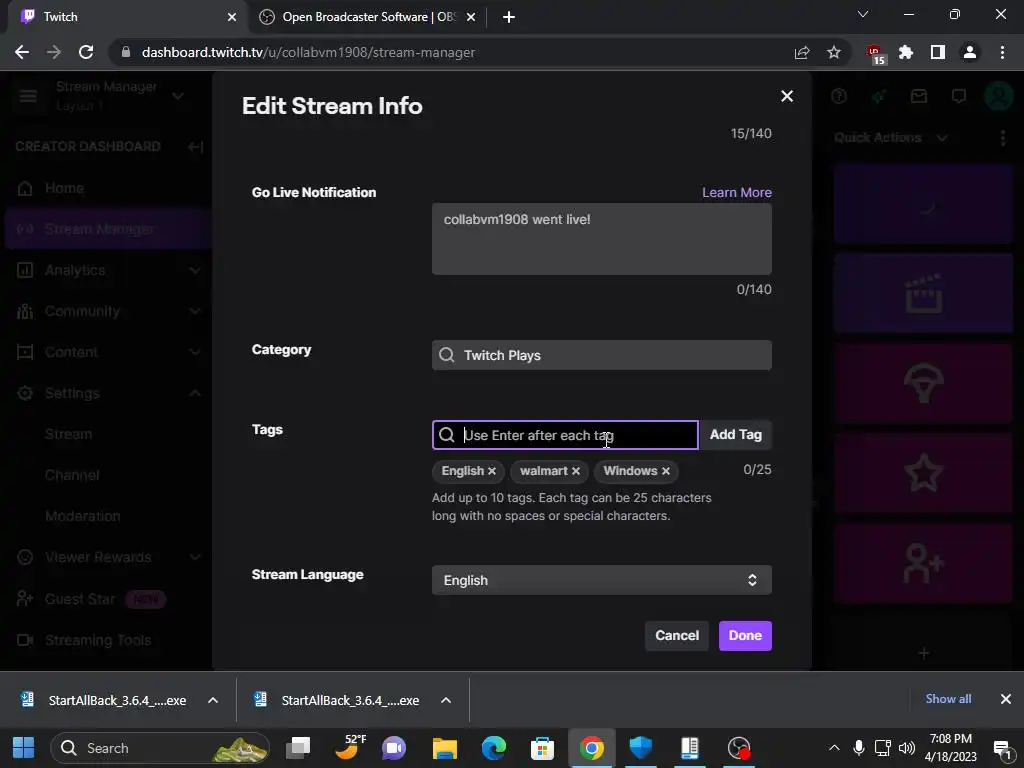Open the Stream Language dropdown

tap(601, 580)
